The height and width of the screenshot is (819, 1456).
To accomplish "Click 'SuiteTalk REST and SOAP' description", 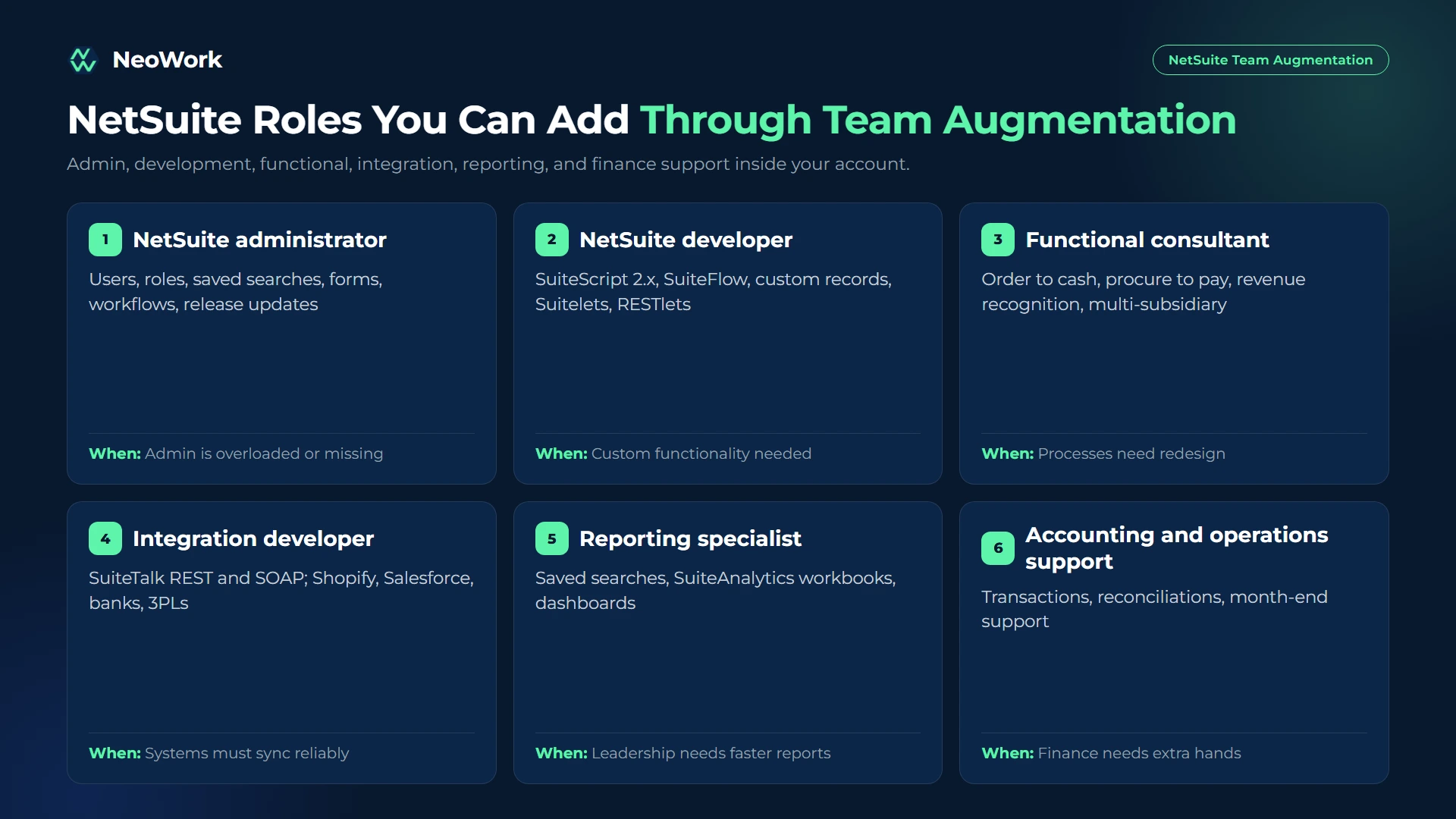I will tap(281, 591).
